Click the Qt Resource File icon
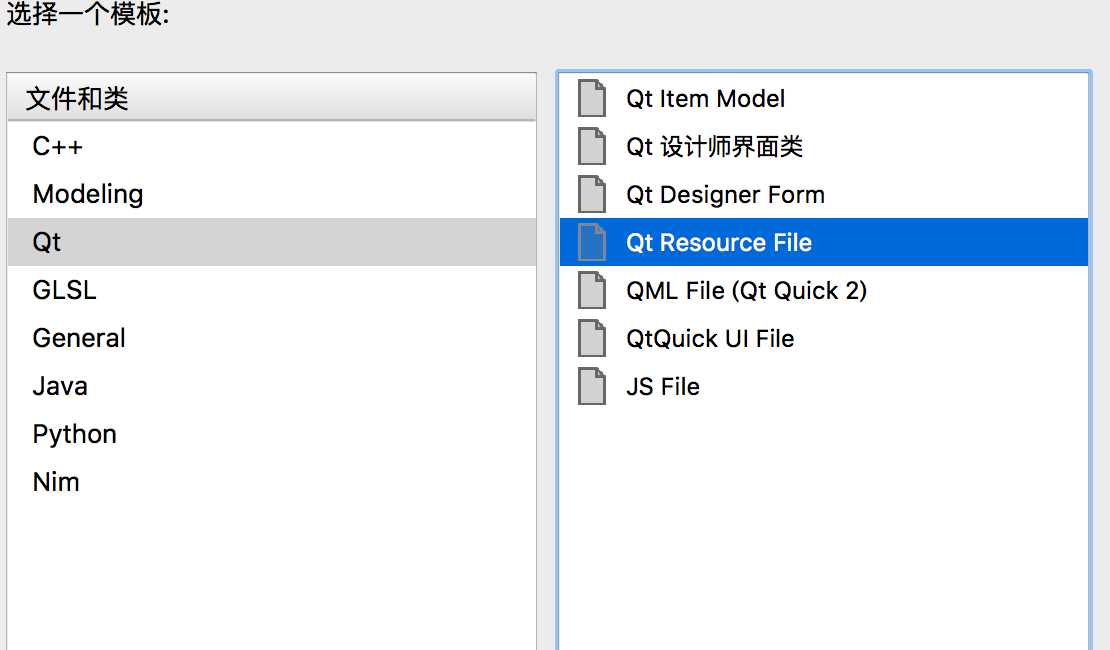 [592, 242]
